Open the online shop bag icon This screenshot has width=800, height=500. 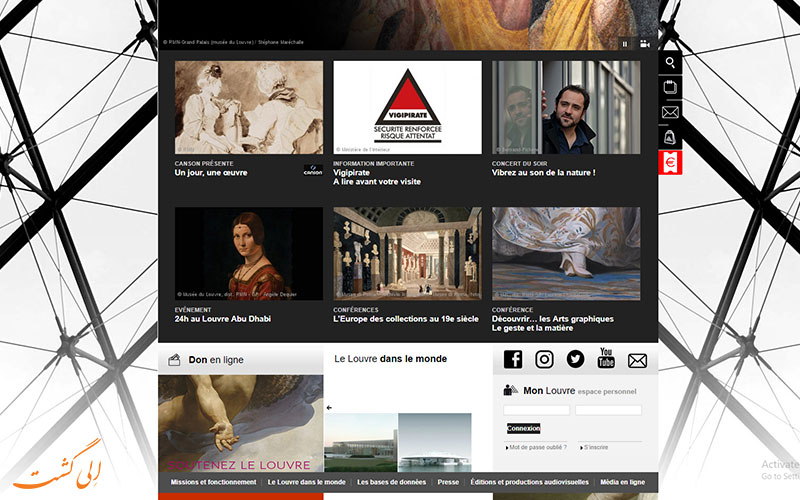point(670,137)
